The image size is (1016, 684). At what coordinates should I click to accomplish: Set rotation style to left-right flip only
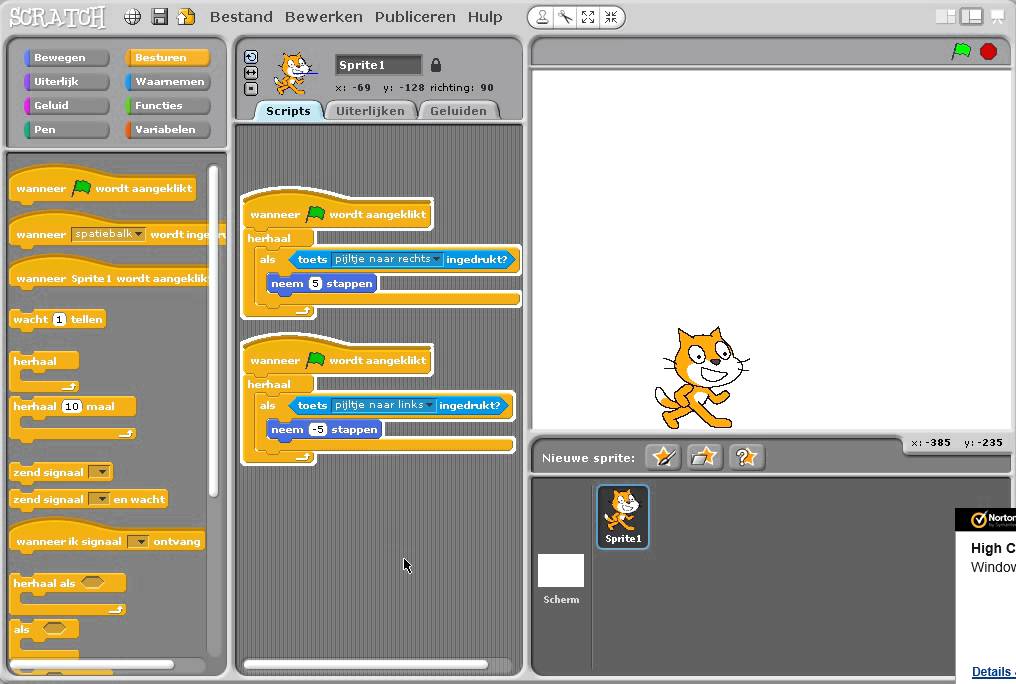251,73
